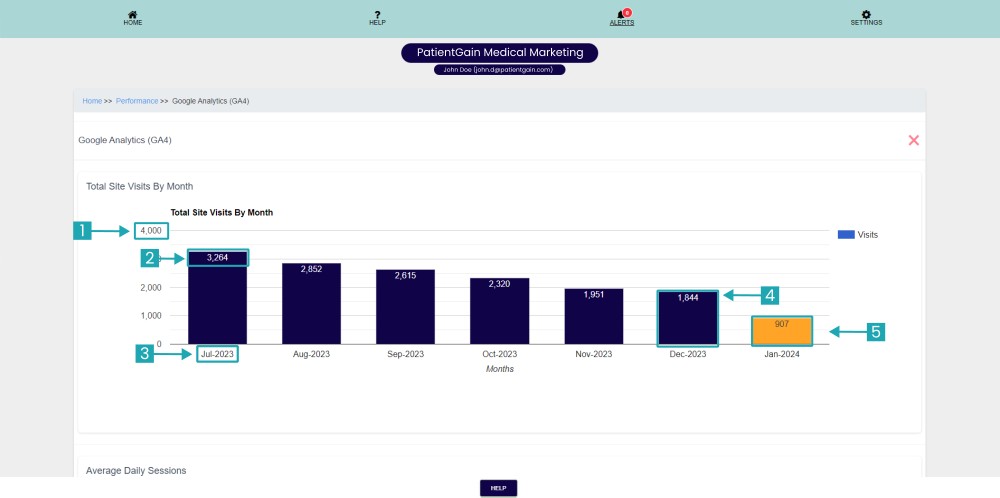The width and height of the screenshot is (1000, 498).
Task: Open Settings via the gear icon
Action: tap(866, 14)
